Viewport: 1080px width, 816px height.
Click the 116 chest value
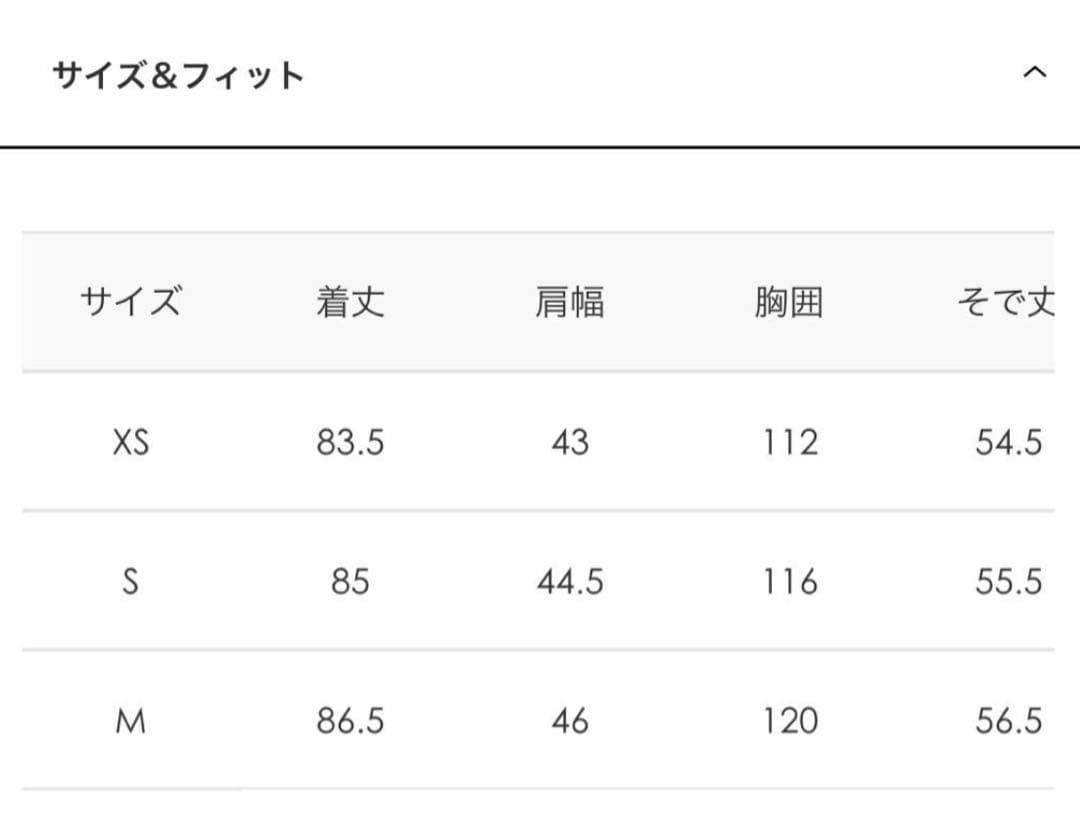tap(790, 581)
